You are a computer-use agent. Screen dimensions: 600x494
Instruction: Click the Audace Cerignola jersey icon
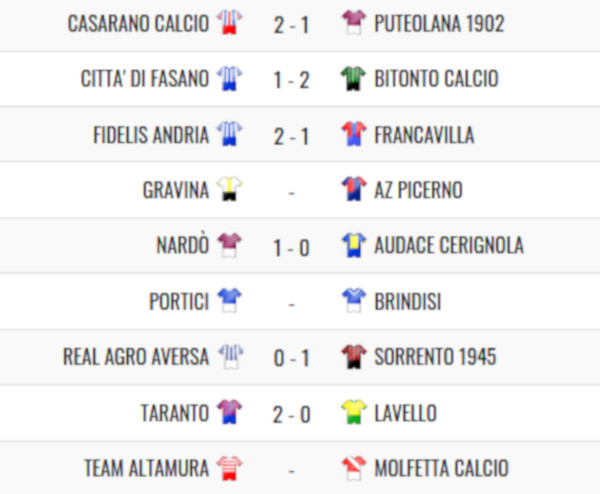353,246
